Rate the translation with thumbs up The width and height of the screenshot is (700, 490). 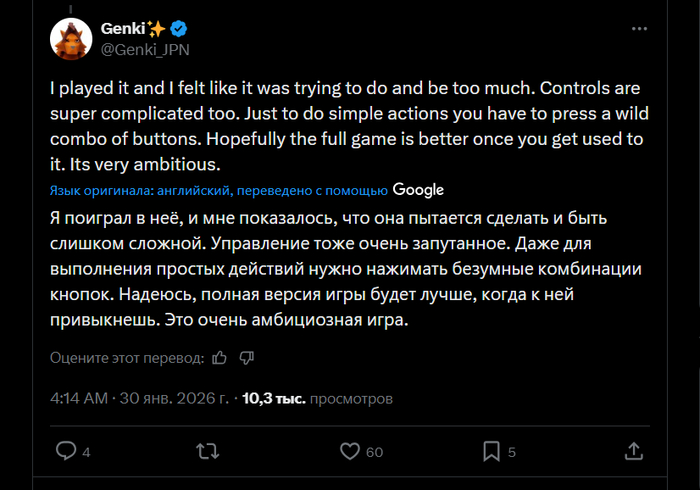[x=220, y=357]
